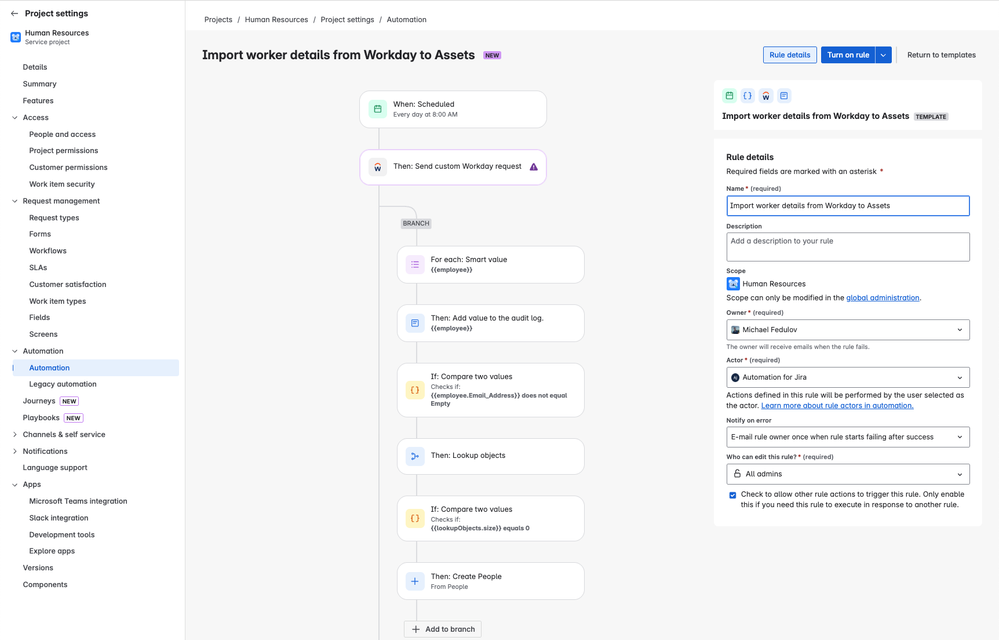Click the Turn on rule button

[848, 55]
